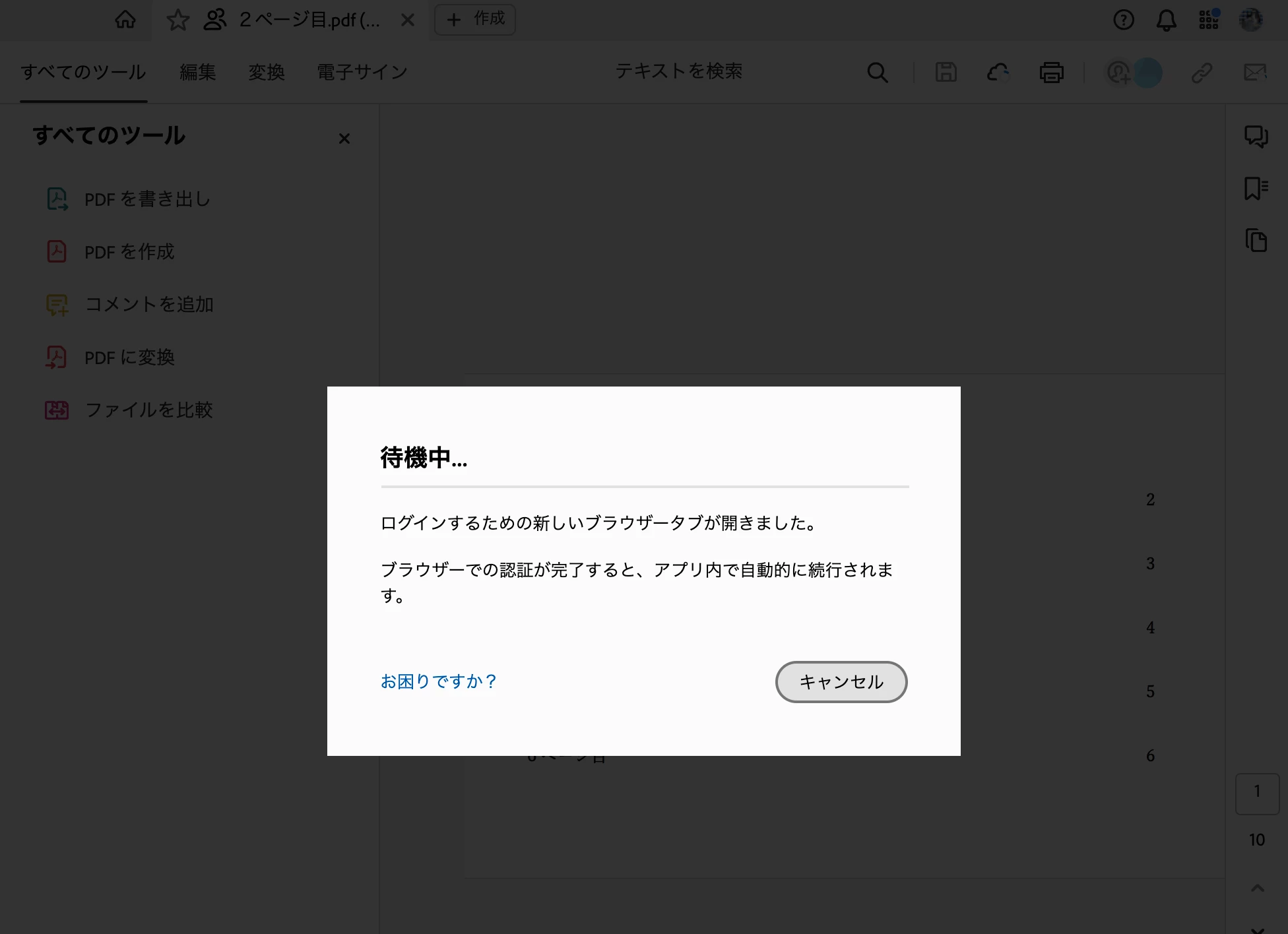Click the Home icon

coord(125,20)
